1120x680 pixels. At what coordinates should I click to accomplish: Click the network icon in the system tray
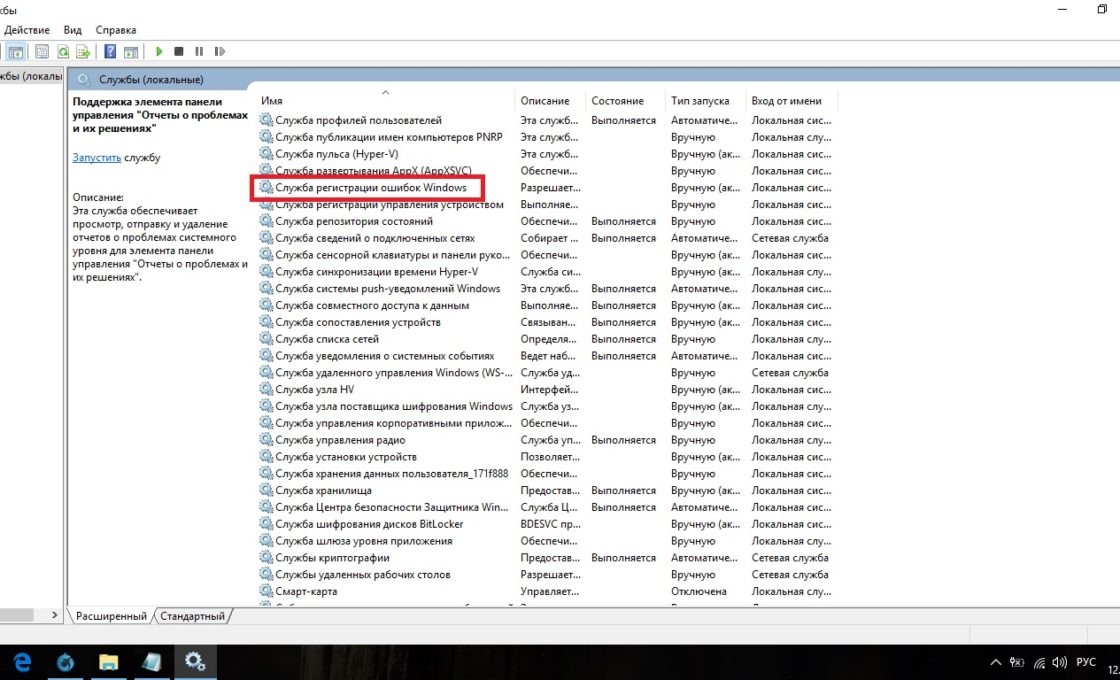[1039, 663]
